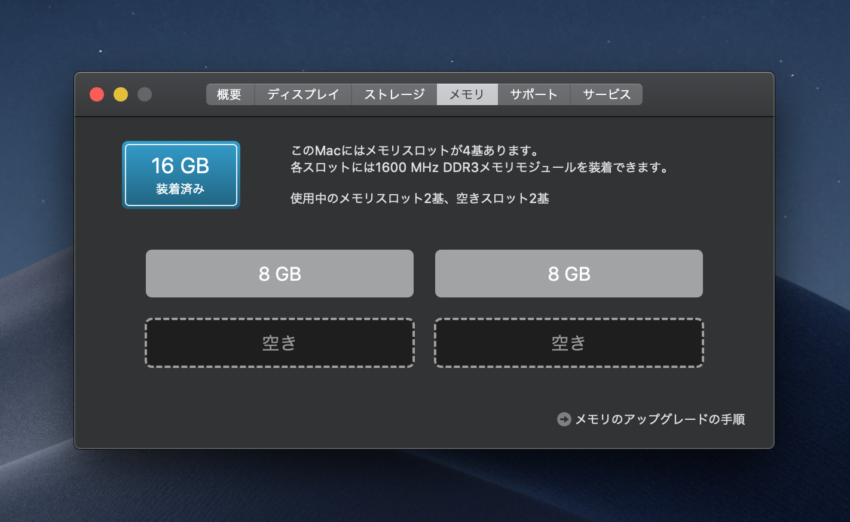Viewport: 850px width, 522px height.
Task: Click the 使用中のメモリスロット2基 status text
Action: (419, 199)
